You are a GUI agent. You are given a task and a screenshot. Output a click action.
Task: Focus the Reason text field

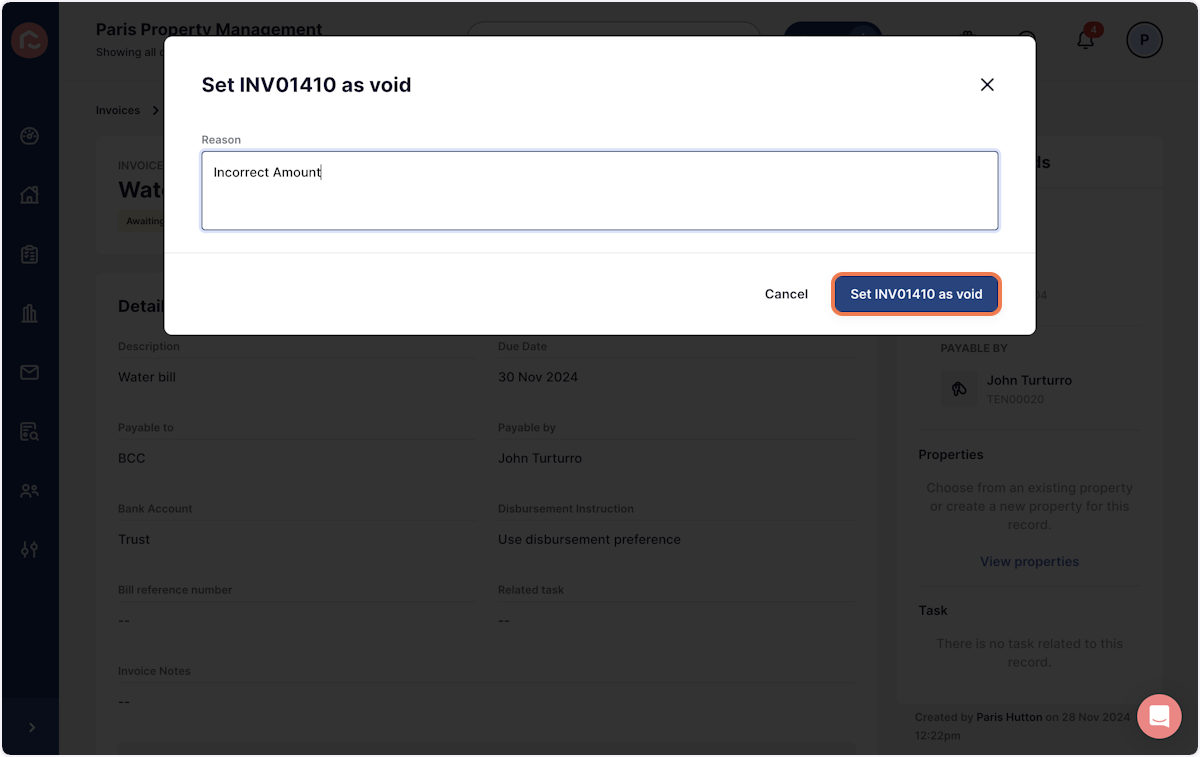tap(600, 190)
